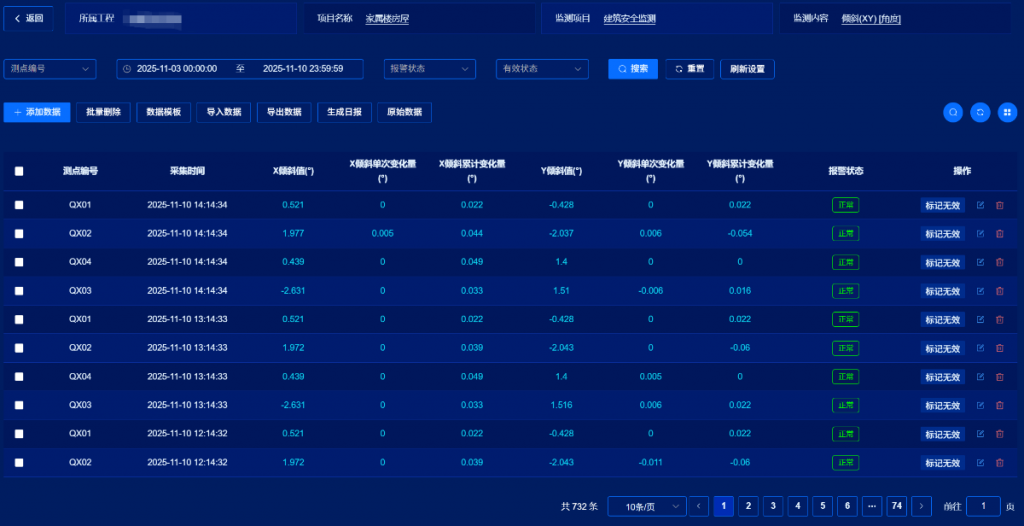
Task: Click edit icon for QX04 13:14:33 row
Action: coord(980,376)
